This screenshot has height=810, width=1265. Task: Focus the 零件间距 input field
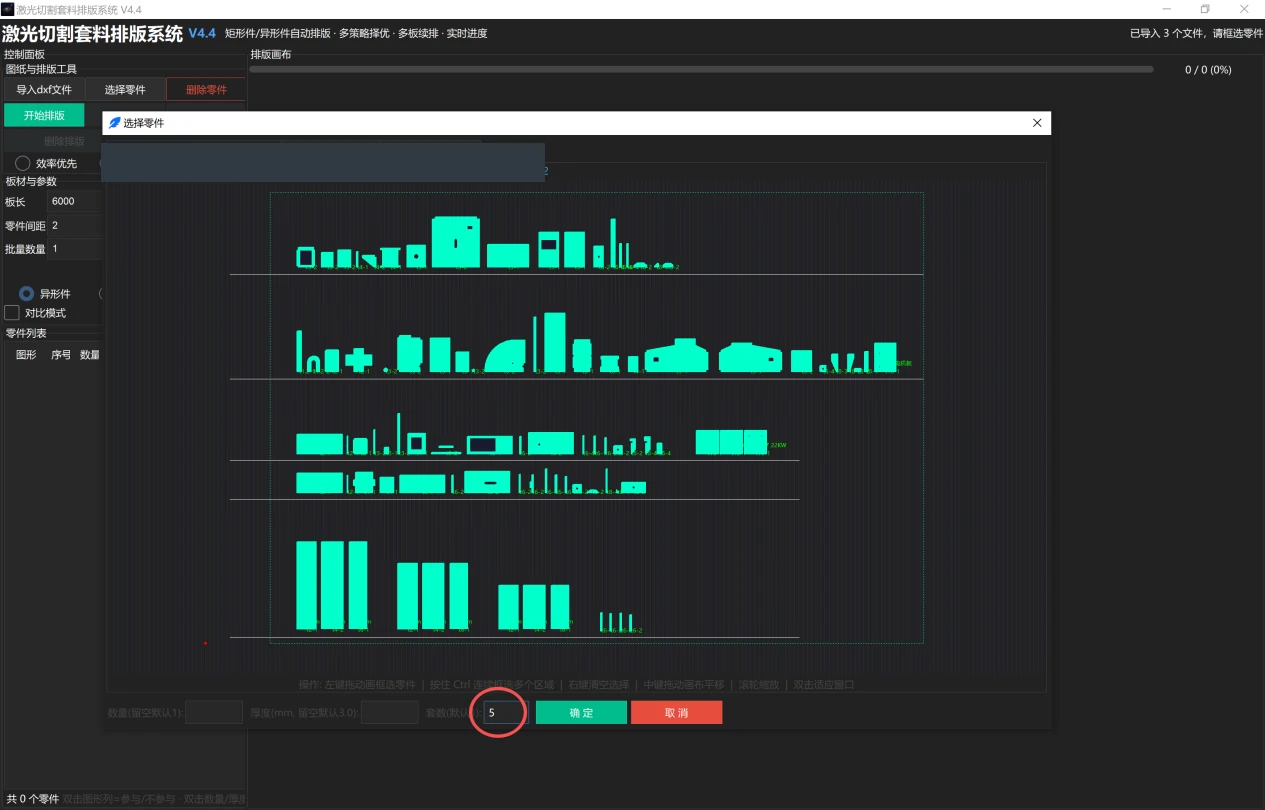75,226
